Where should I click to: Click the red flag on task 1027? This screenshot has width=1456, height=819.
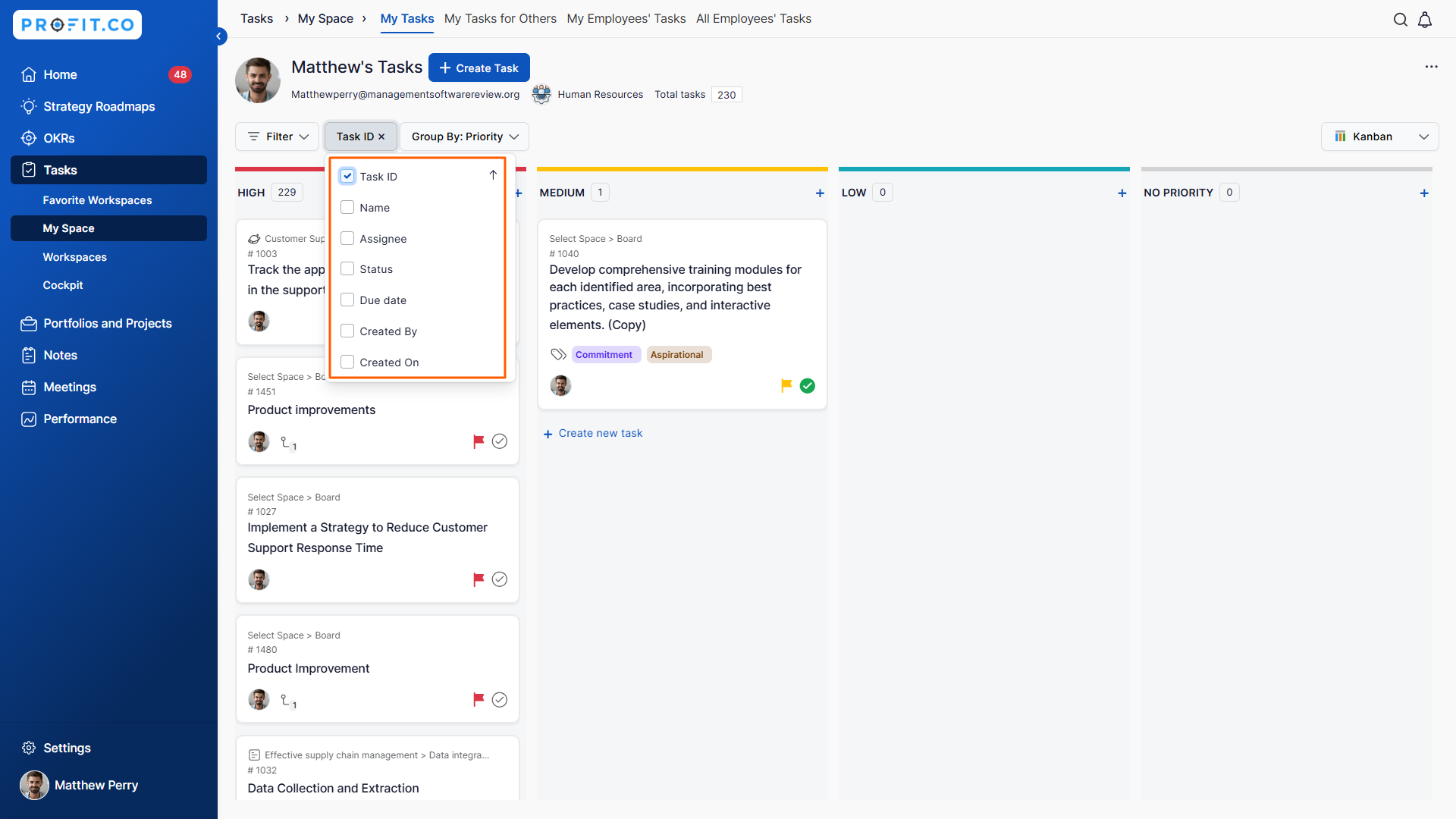point(479,579)
